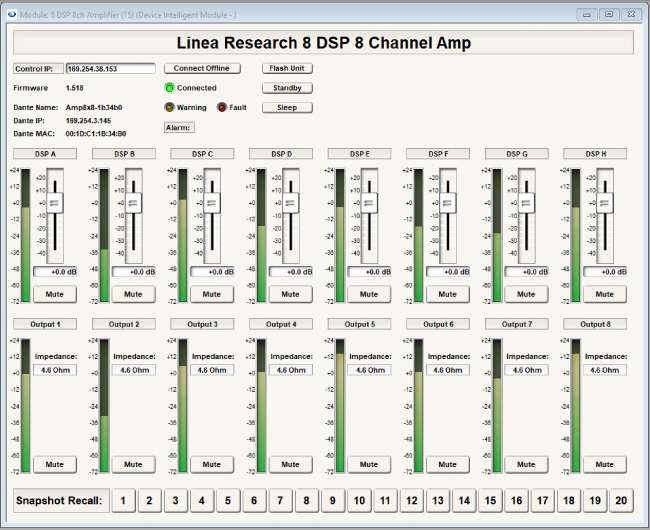Minimize the module window

point(587,15)
